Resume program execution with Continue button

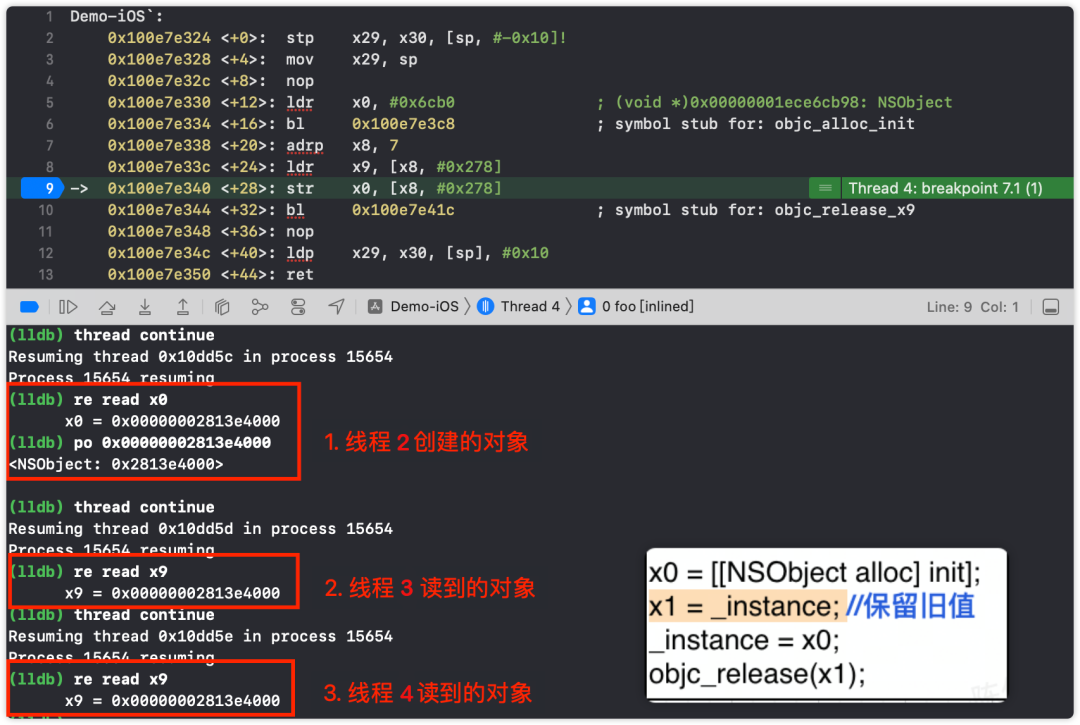coord(68,307)
